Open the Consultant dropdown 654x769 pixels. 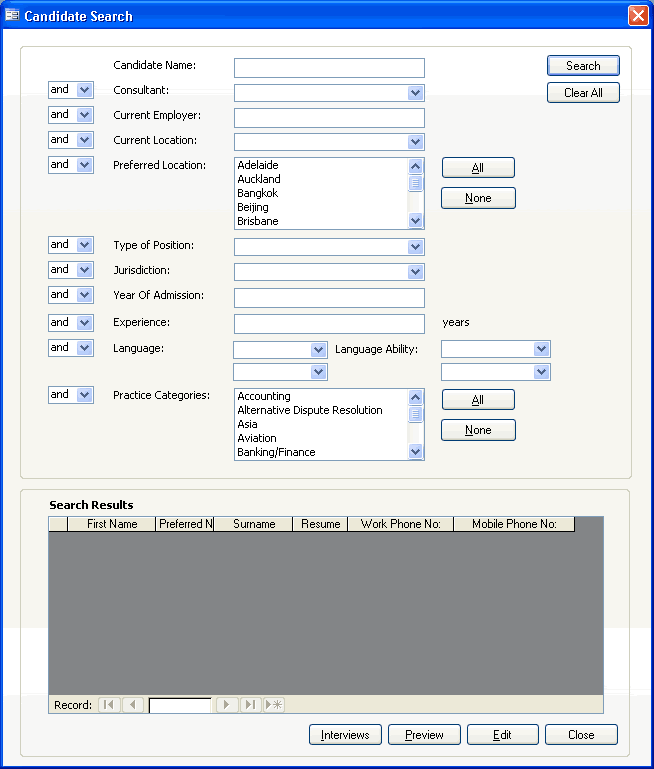(416, 93)
